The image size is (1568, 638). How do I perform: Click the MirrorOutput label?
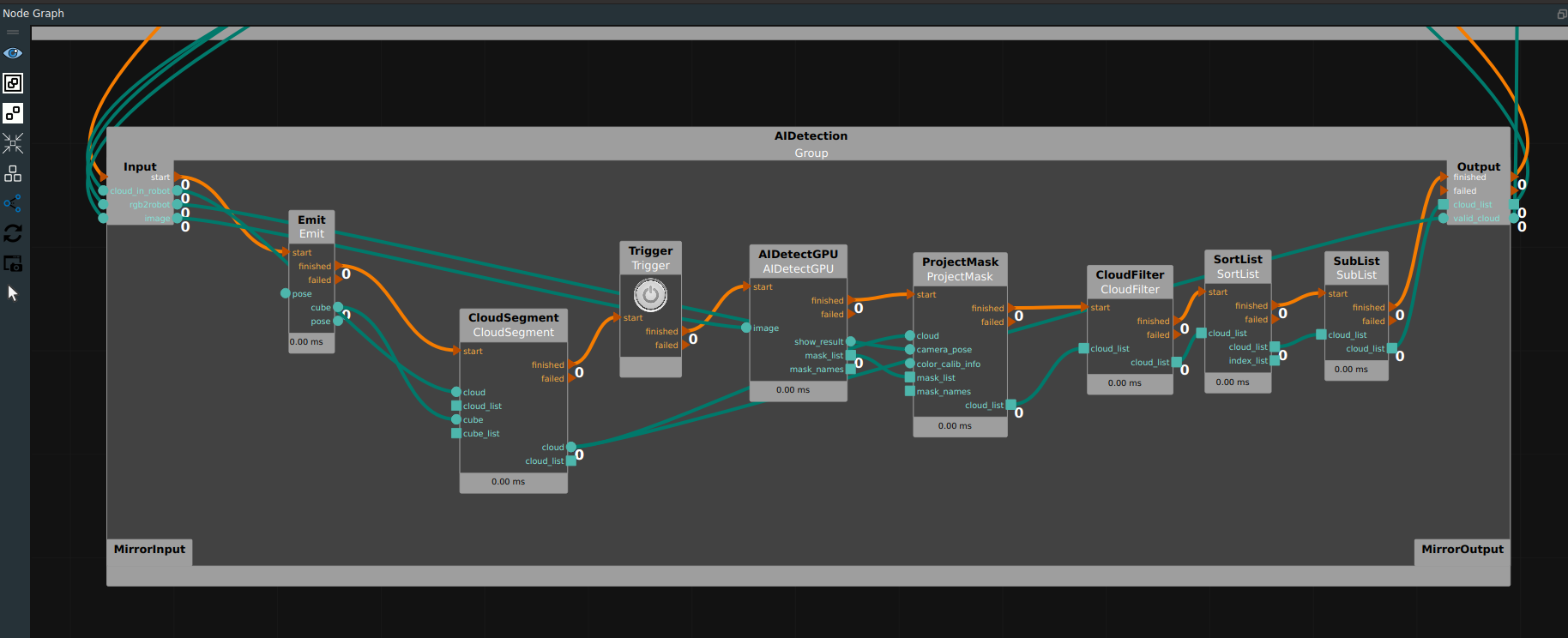pos(1462,549)
